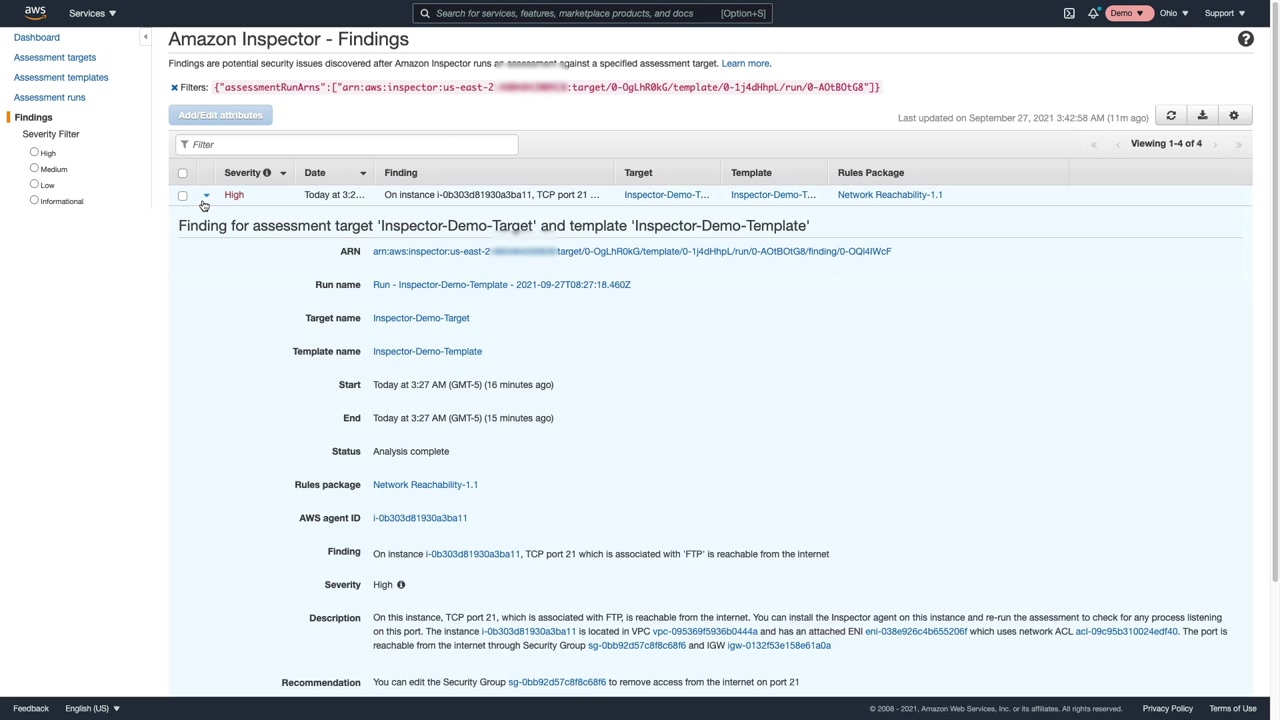Open the Support dropdown menu
Image resolution: width=1280 pixels, height=720 pixels.
(1224, 13)
